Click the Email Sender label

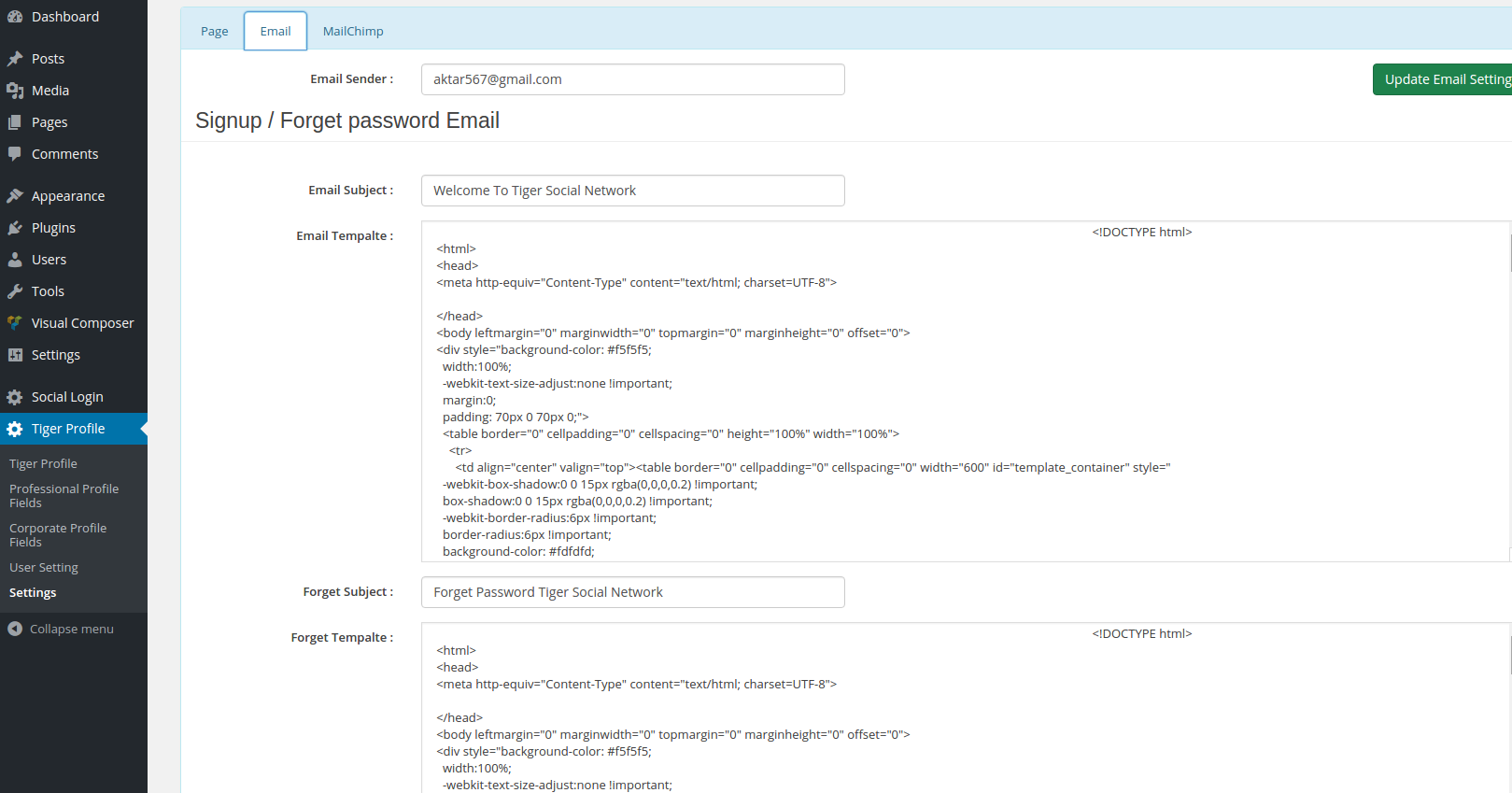(351, 78)
